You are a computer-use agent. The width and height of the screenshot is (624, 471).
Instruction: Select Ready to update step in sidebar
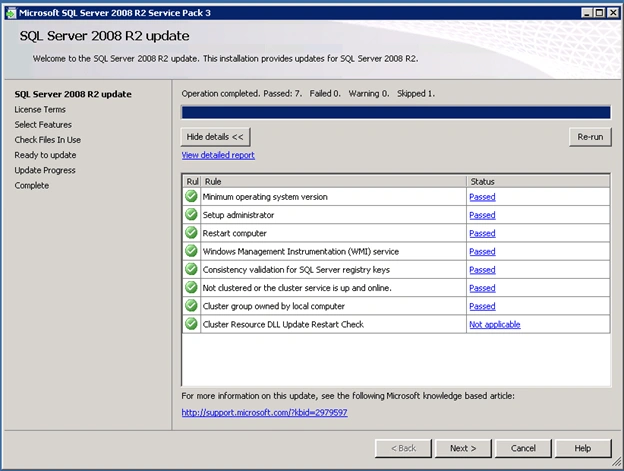(x=45, y=155)
